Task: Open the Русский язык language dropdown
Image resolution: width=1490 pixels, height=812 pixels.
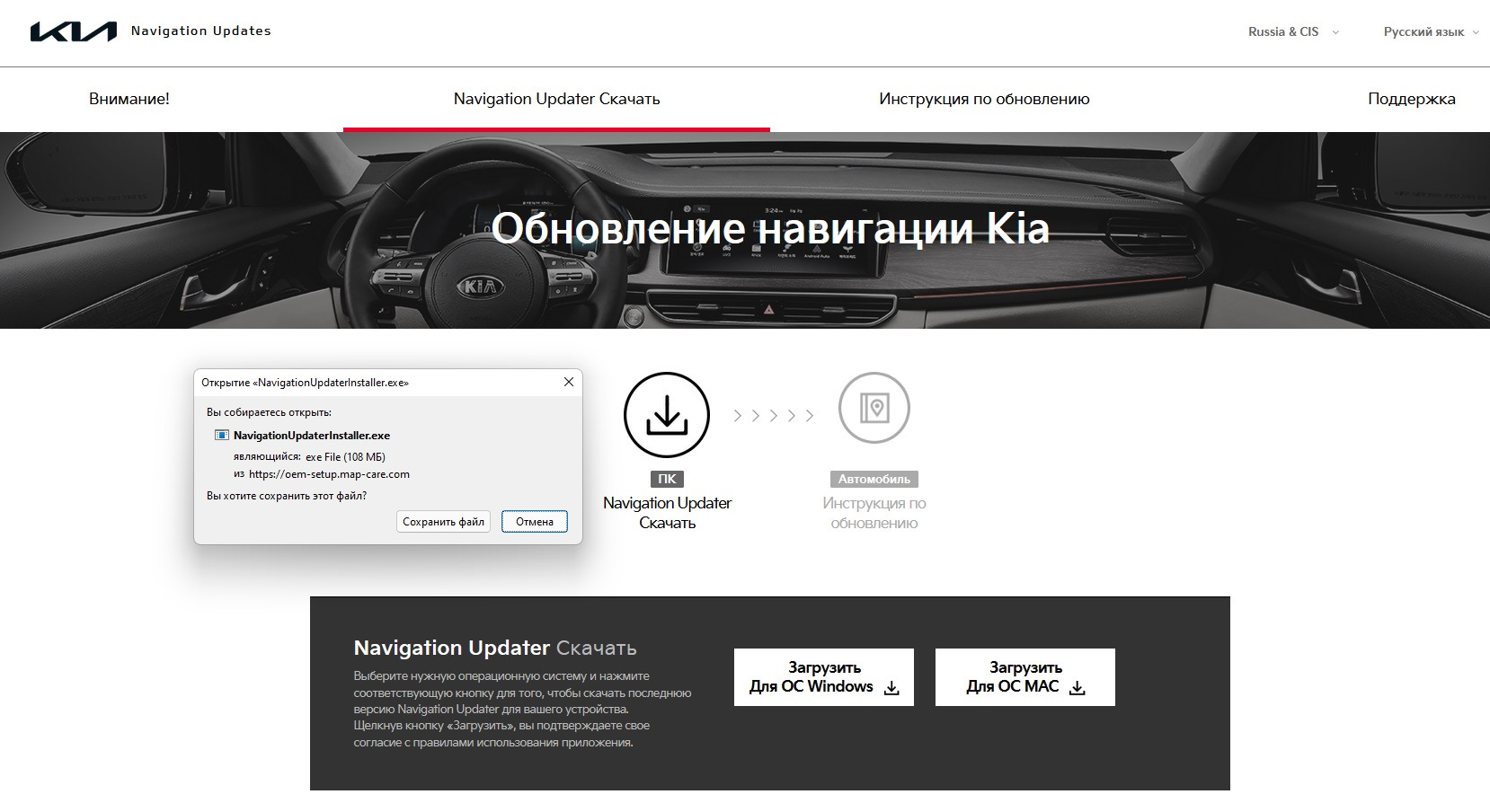Action: tap(1431, 31)
